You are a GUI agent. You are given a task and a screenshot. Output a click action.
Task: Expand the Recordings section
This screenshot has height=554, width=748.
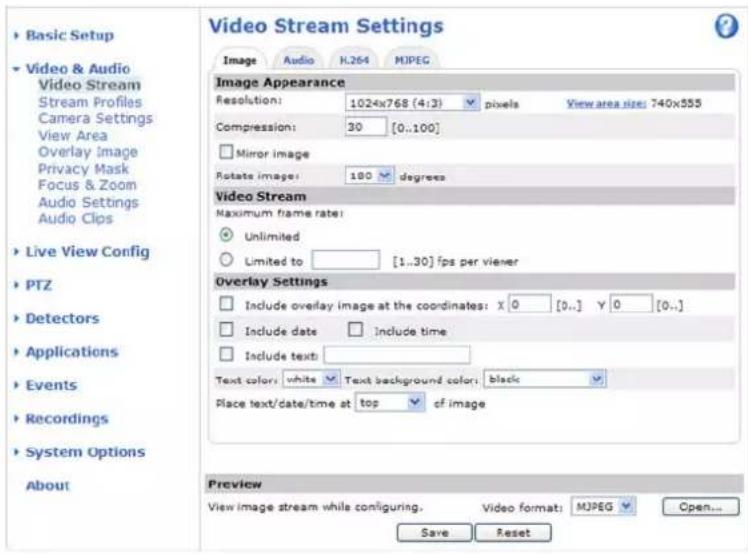point(67,418)
